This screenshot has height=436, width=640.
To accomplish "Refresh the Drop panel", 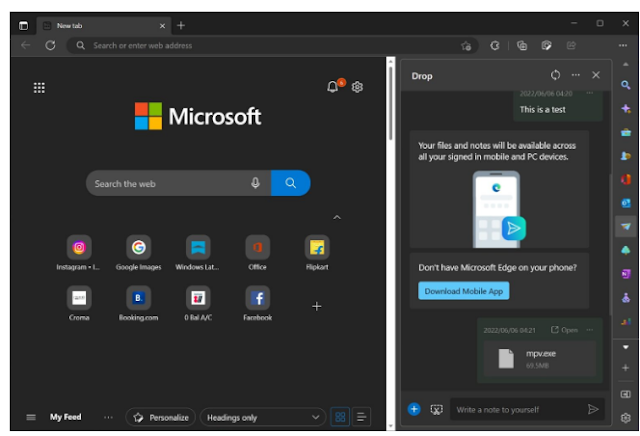I will (555, 75).
